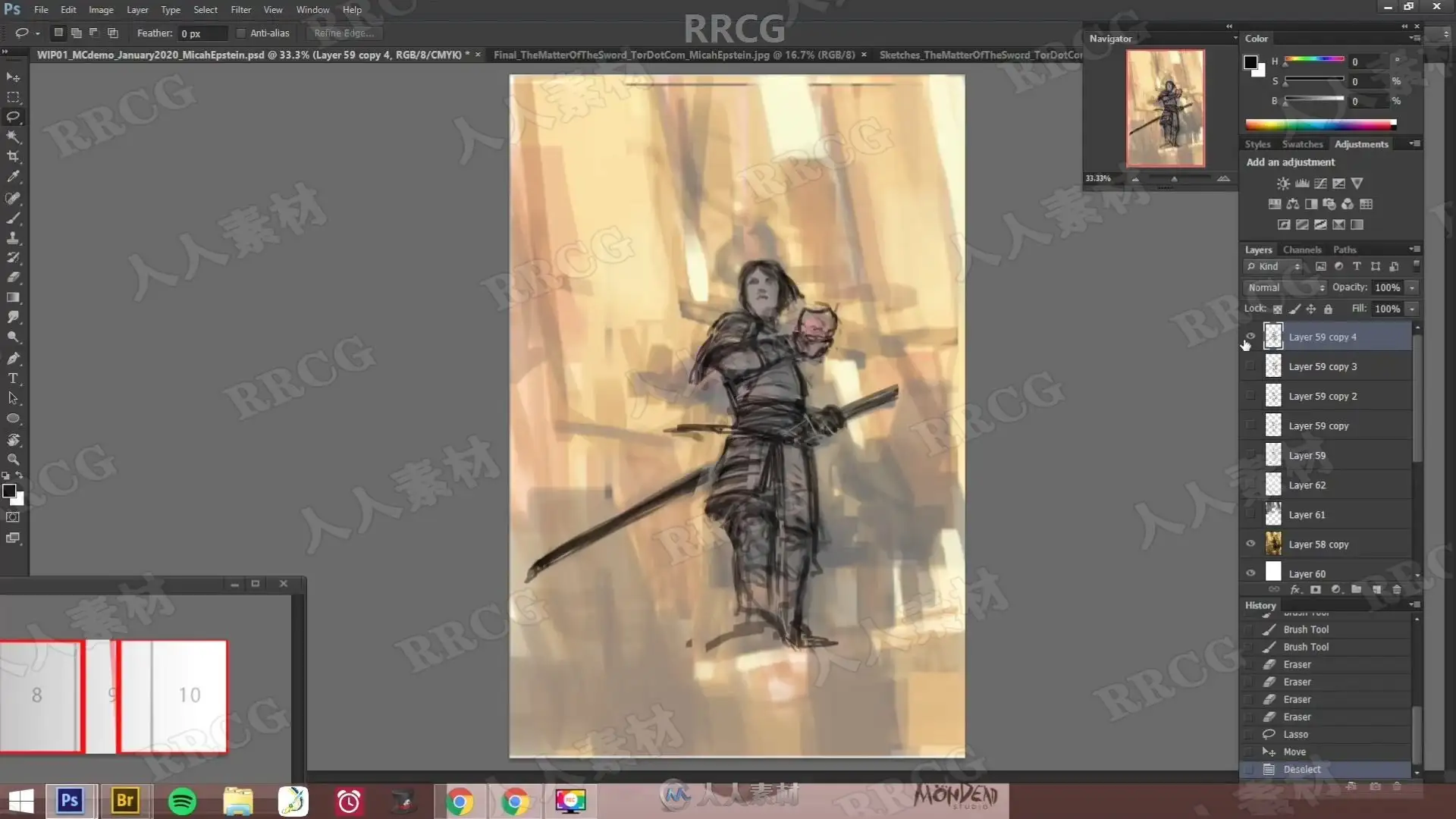This screenshot has width=1456, height=819.
Task: Select the Magic Wand tool
Action: click(x=13, y=136)
